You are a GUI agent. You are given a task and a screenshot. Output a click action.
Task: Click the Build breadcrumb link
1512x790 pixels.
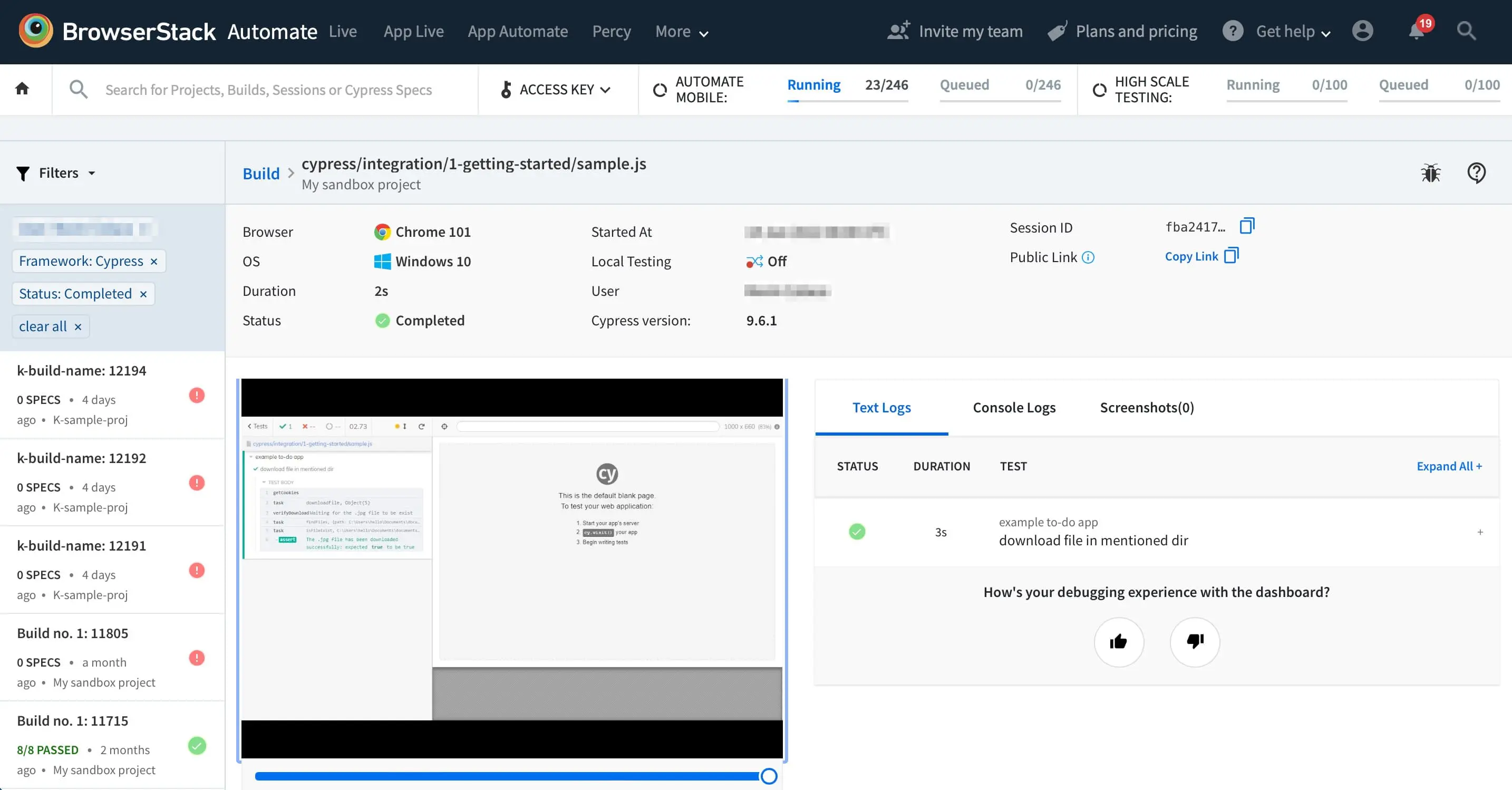pos(260,174)
